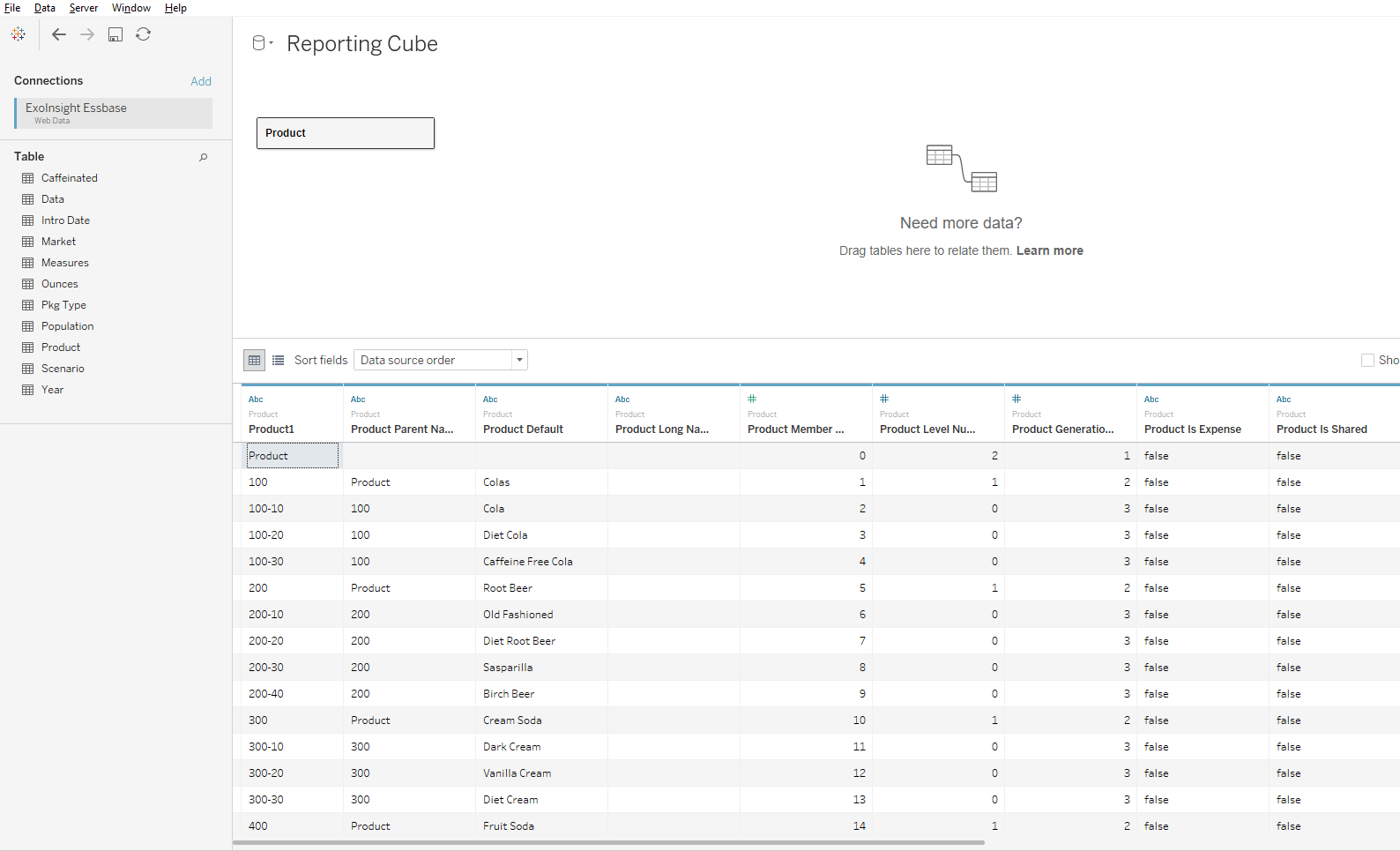Refresh the data source

[x=144, y=34]
